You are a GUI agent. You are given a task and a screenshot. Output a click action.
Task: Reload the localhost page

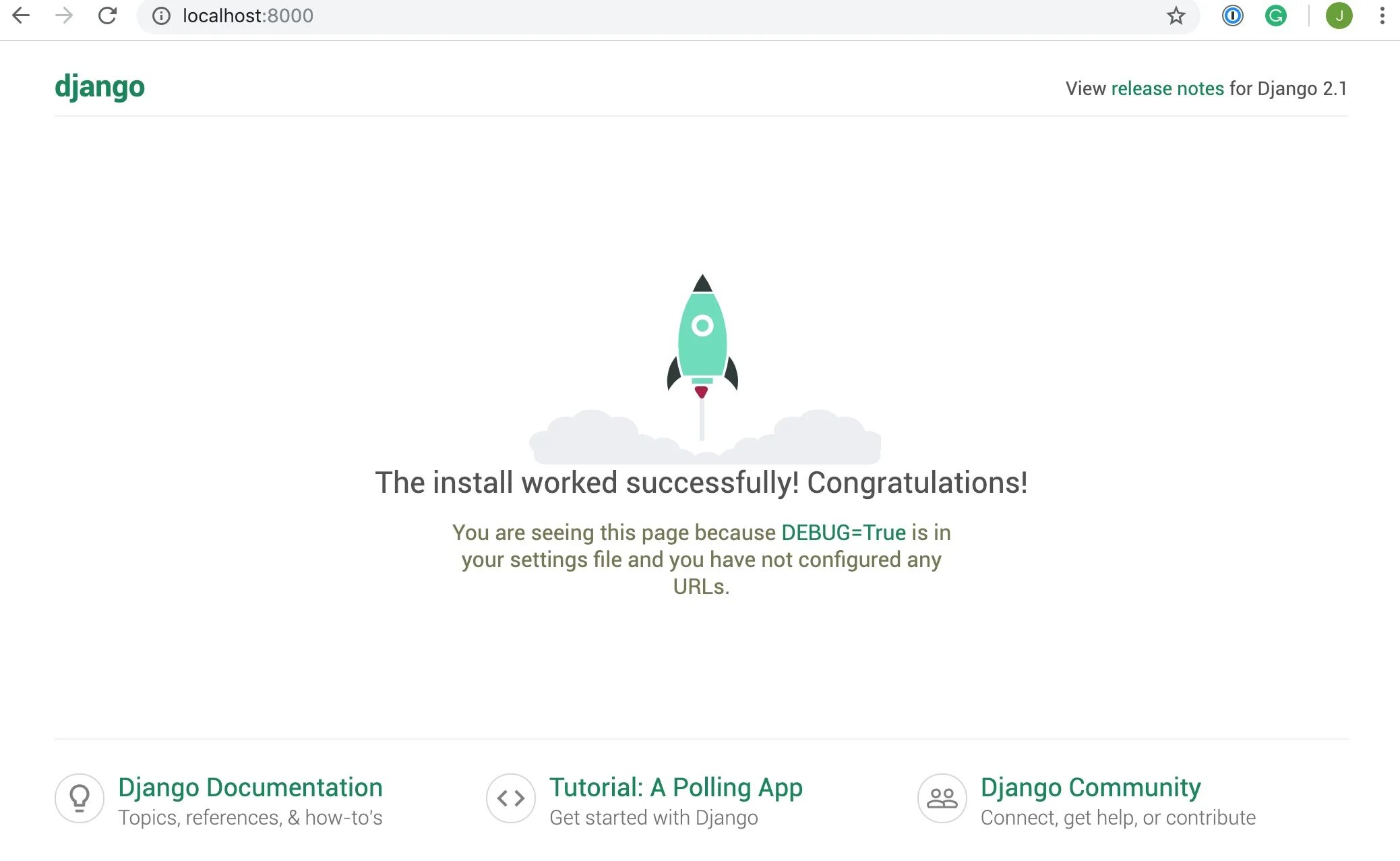pyautogui.click(x=107, y=16)
